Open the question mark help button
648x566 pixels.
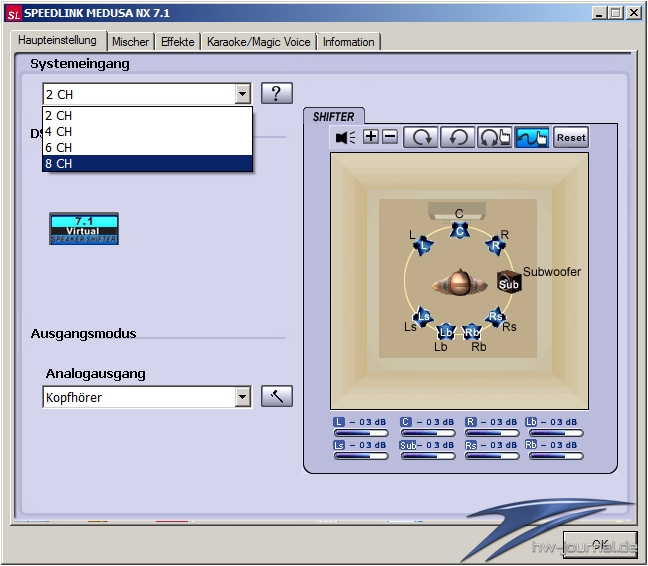click(277, 93)
